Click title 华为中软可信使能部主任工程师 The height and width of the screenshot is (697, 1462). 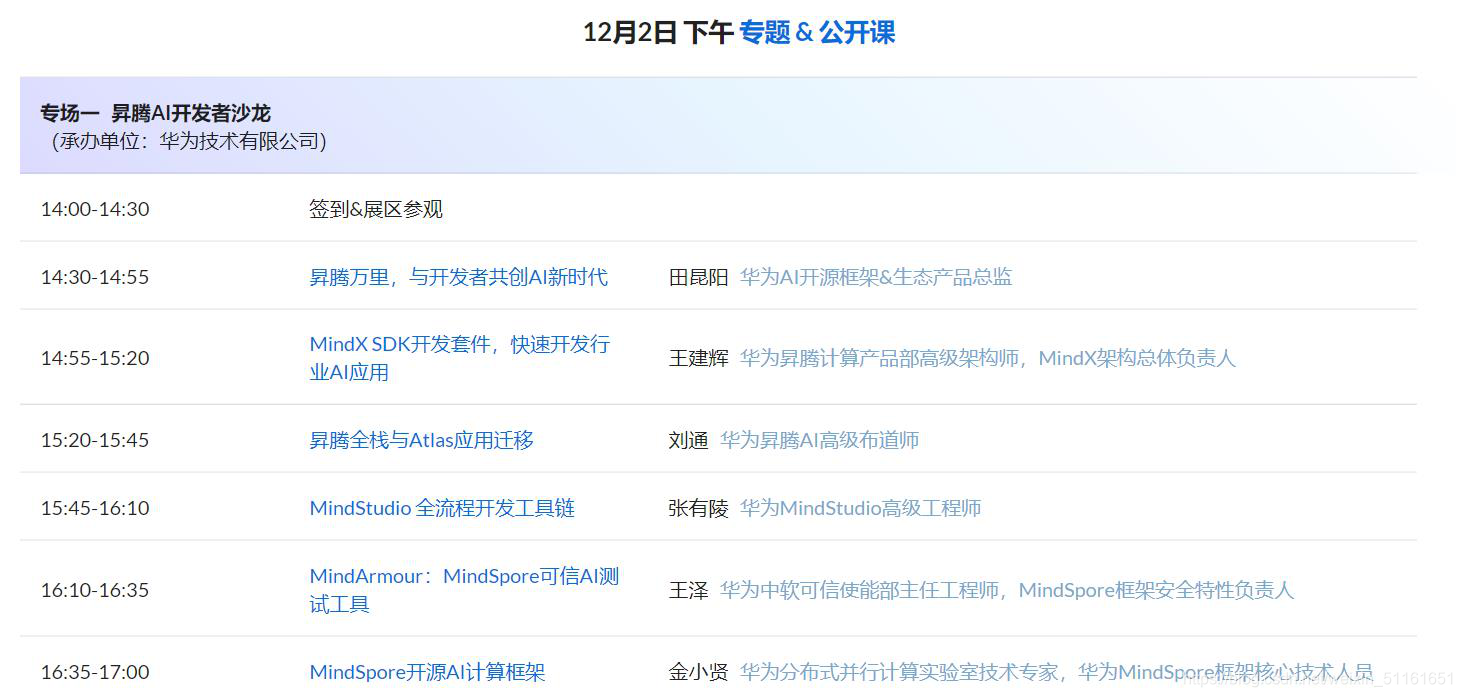coord(860,590)
